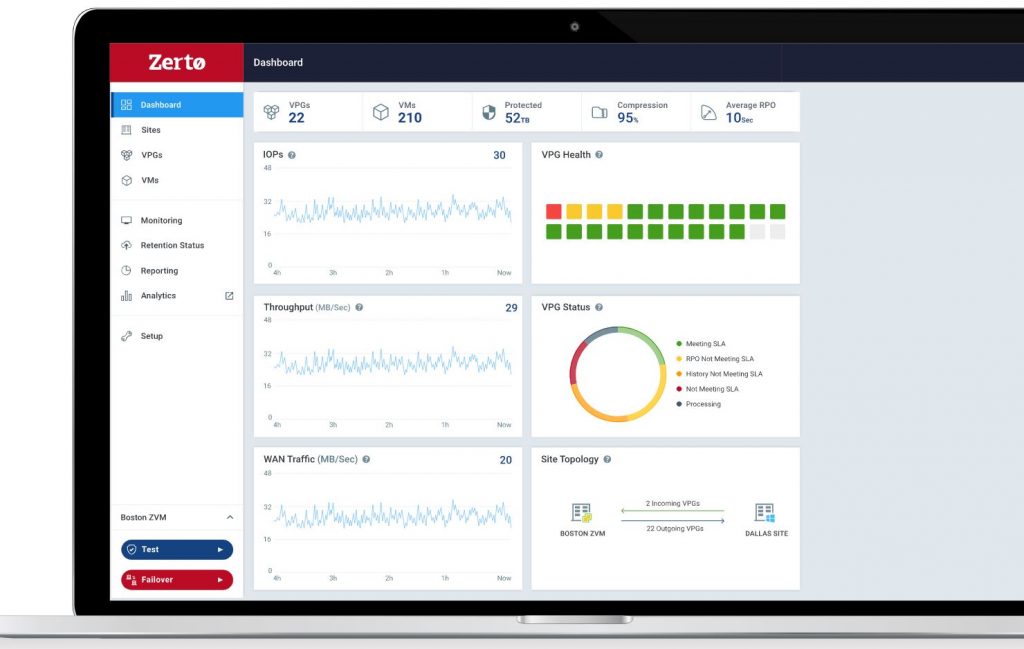Expand the Failover button arrow

(220, 580)
